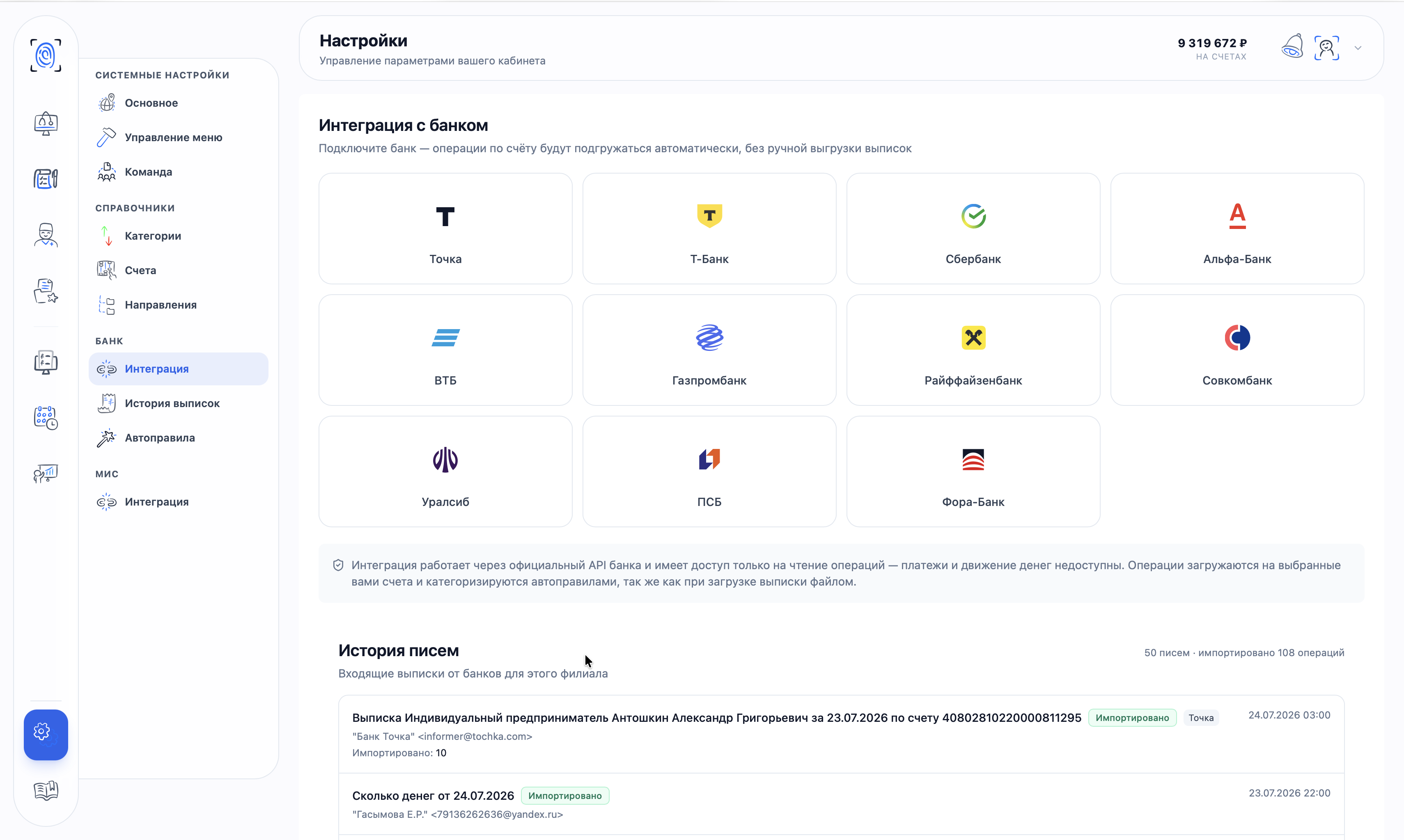The image size is (1404, 840).
Task: Open Счета reference list
Action: [178, 270]
